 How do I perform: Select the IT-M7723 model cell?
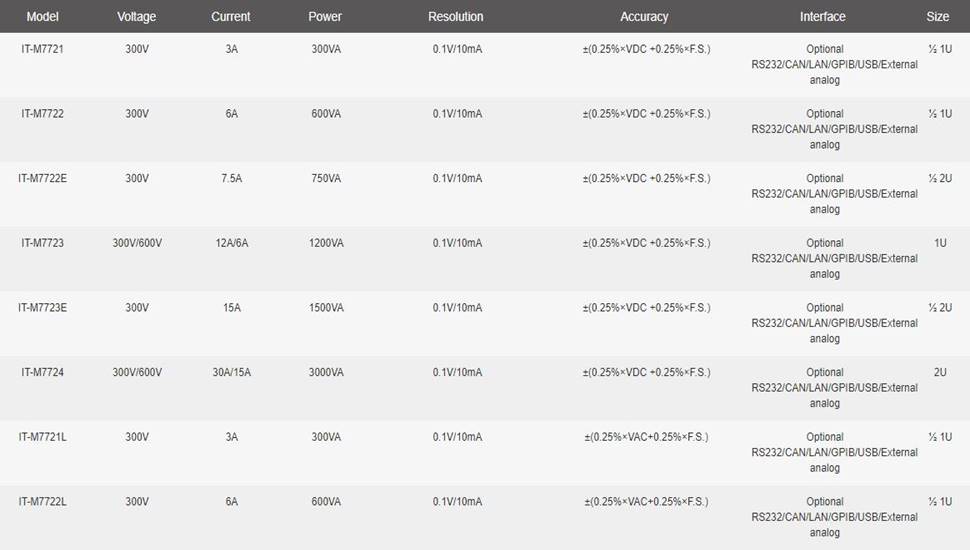click(x=42, y=243)
